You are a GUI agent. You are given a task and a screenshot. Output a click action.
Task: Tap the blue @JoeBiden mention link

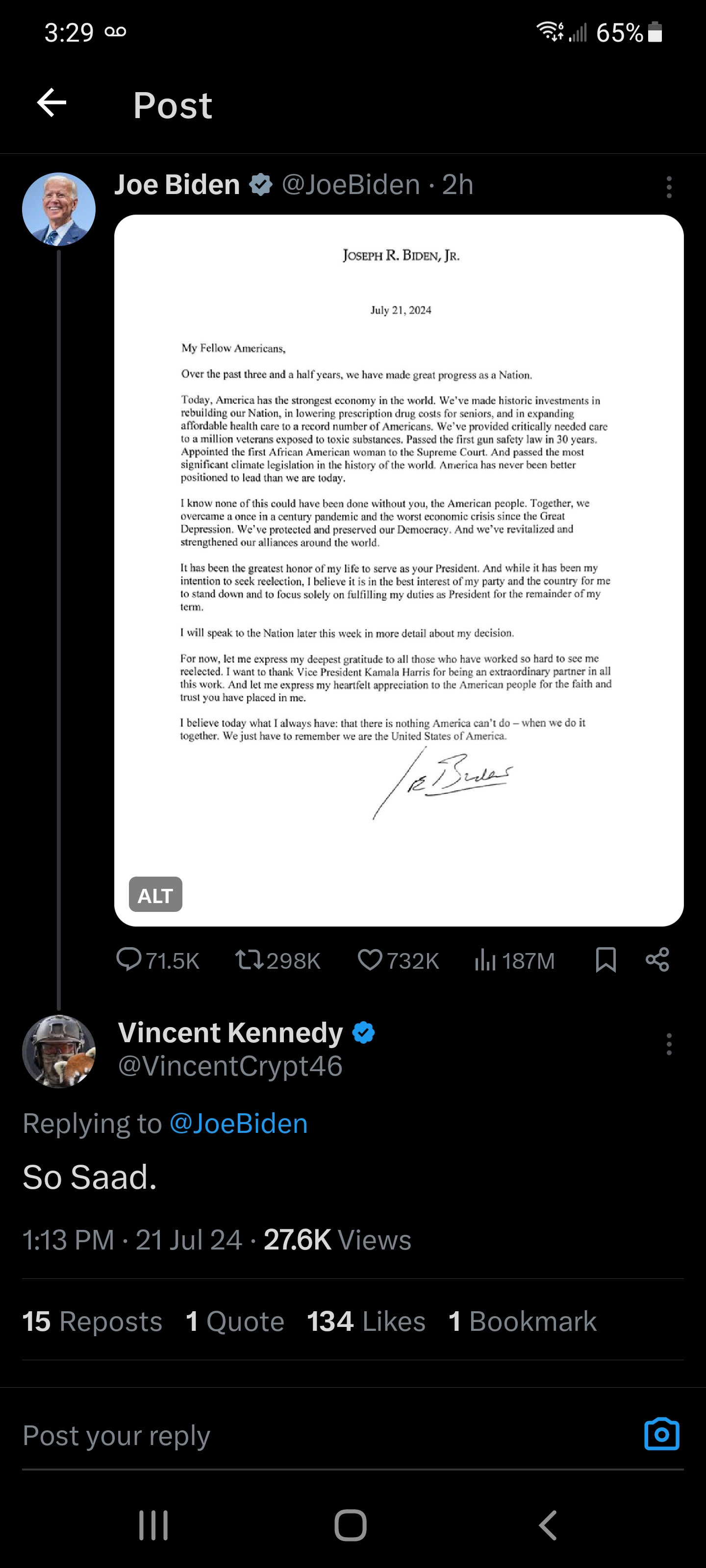pyautogui.click(x=238, y=1124)
